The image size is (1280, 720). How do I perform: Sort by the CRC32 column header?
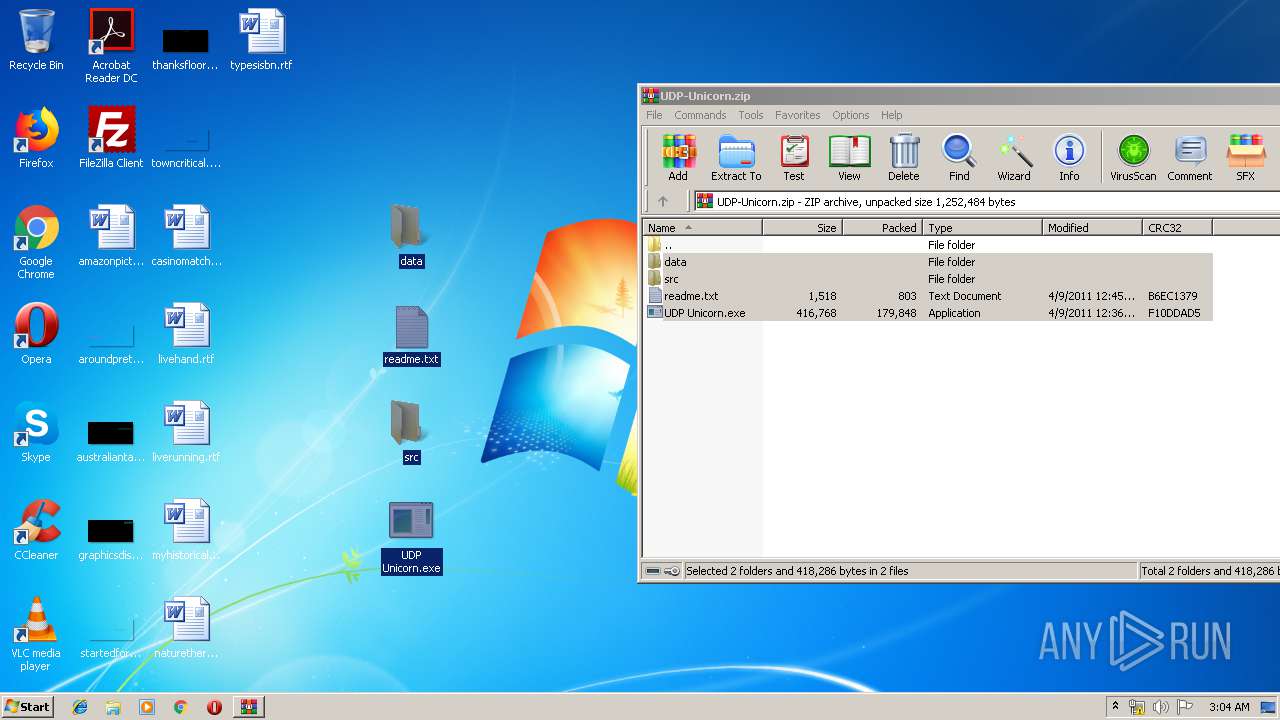pyautogui.click(x=1178, y=228)
